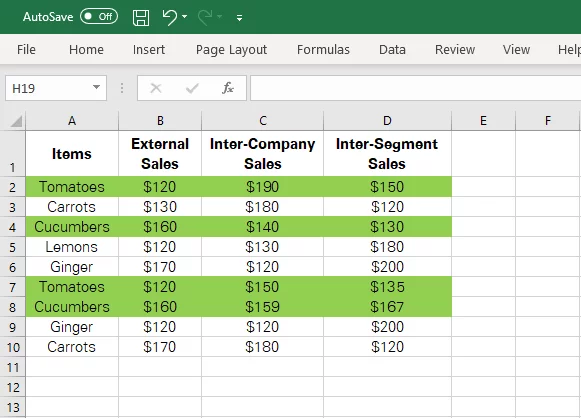Select row 7 header

13,287
